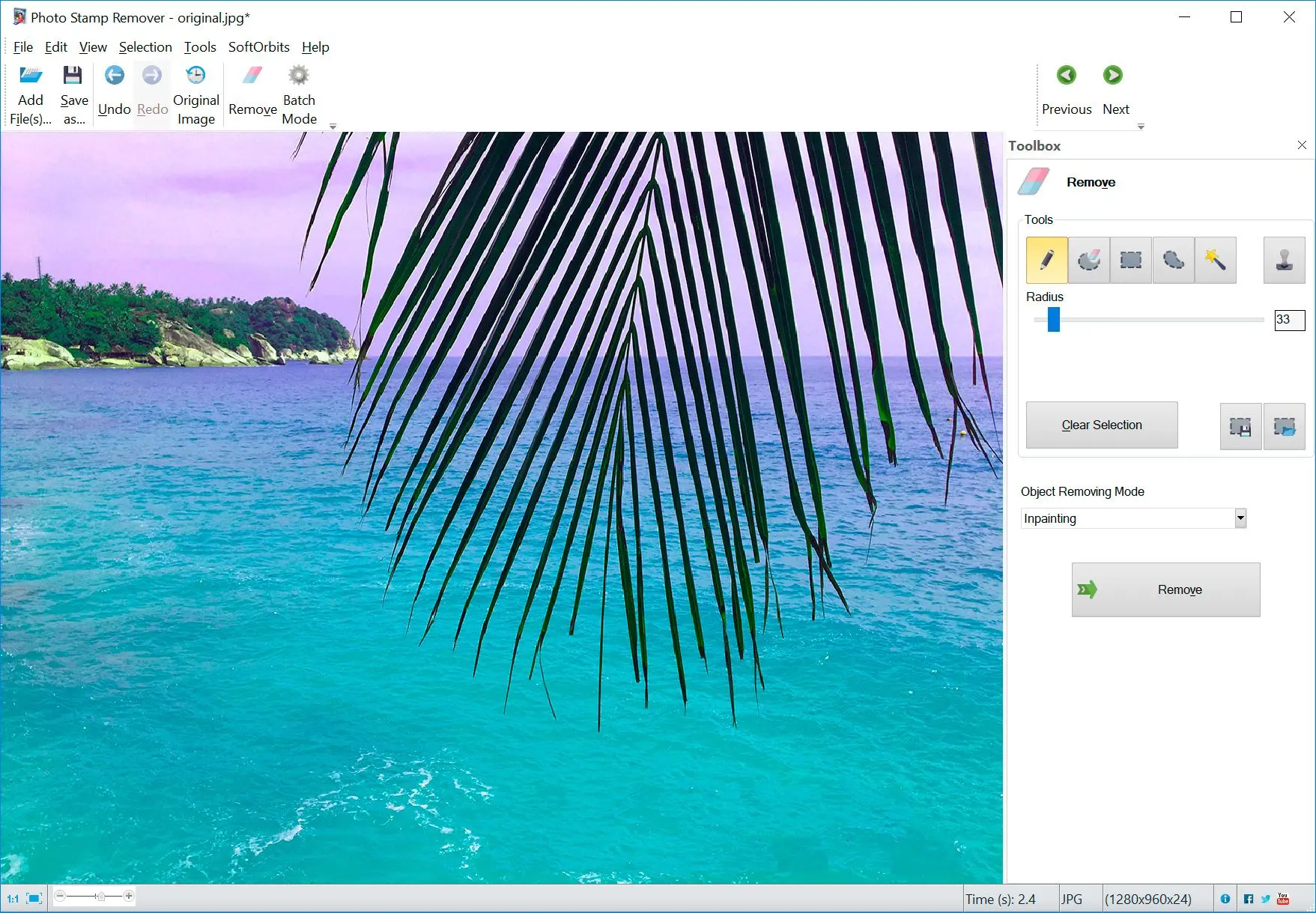Click the save selection icon

[1240, 426]
